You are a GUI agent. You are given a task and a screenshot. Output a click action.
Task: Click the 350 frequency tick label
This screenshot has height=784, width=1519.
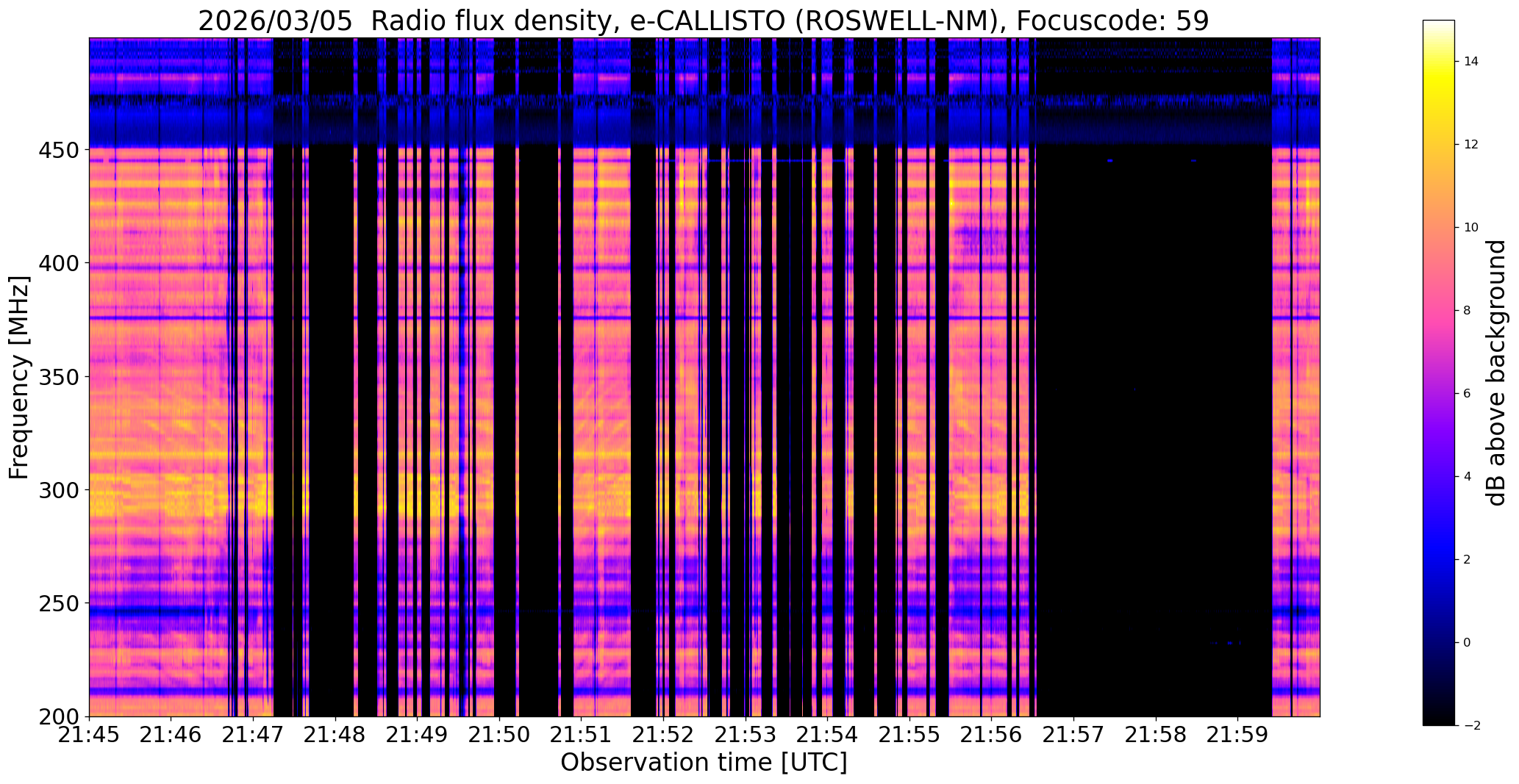[x=58, y=377]
